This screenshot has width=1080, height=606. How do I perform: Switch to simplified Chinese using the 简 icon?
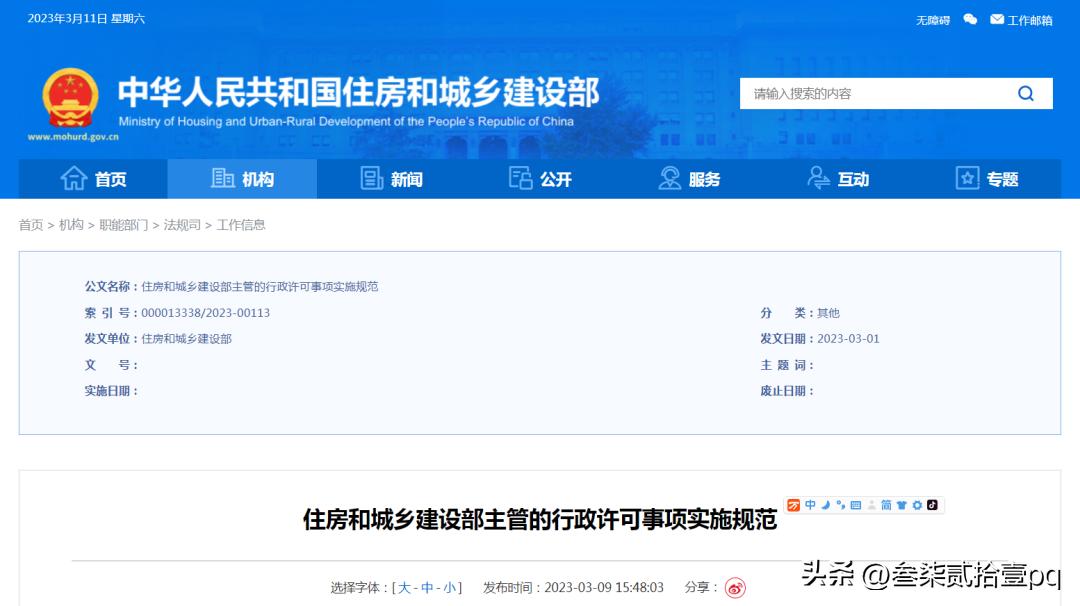pyautogui.click(x=885, y=505)
